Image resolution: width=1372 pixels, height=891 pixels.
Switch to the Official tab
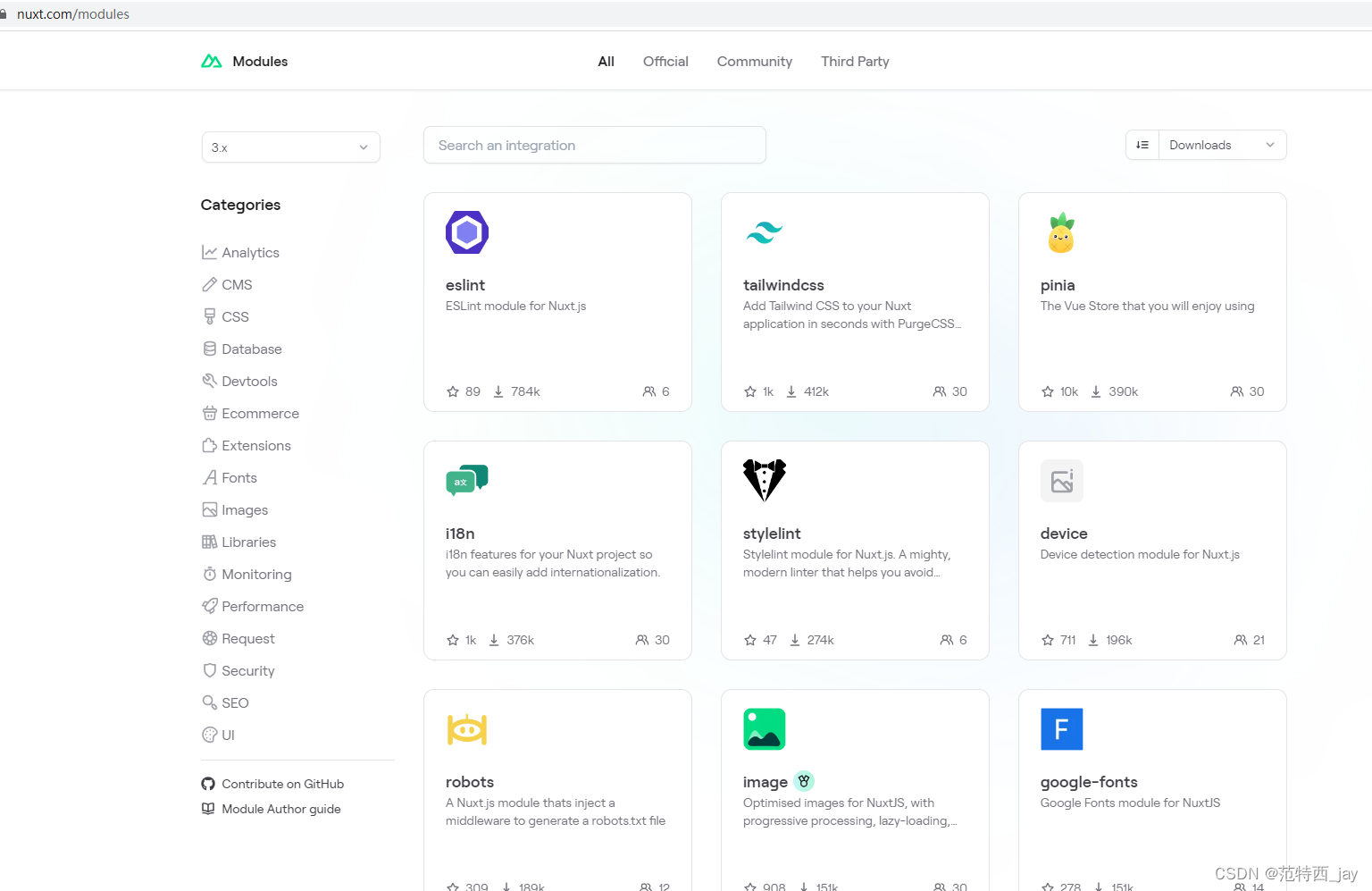[665, 62]
